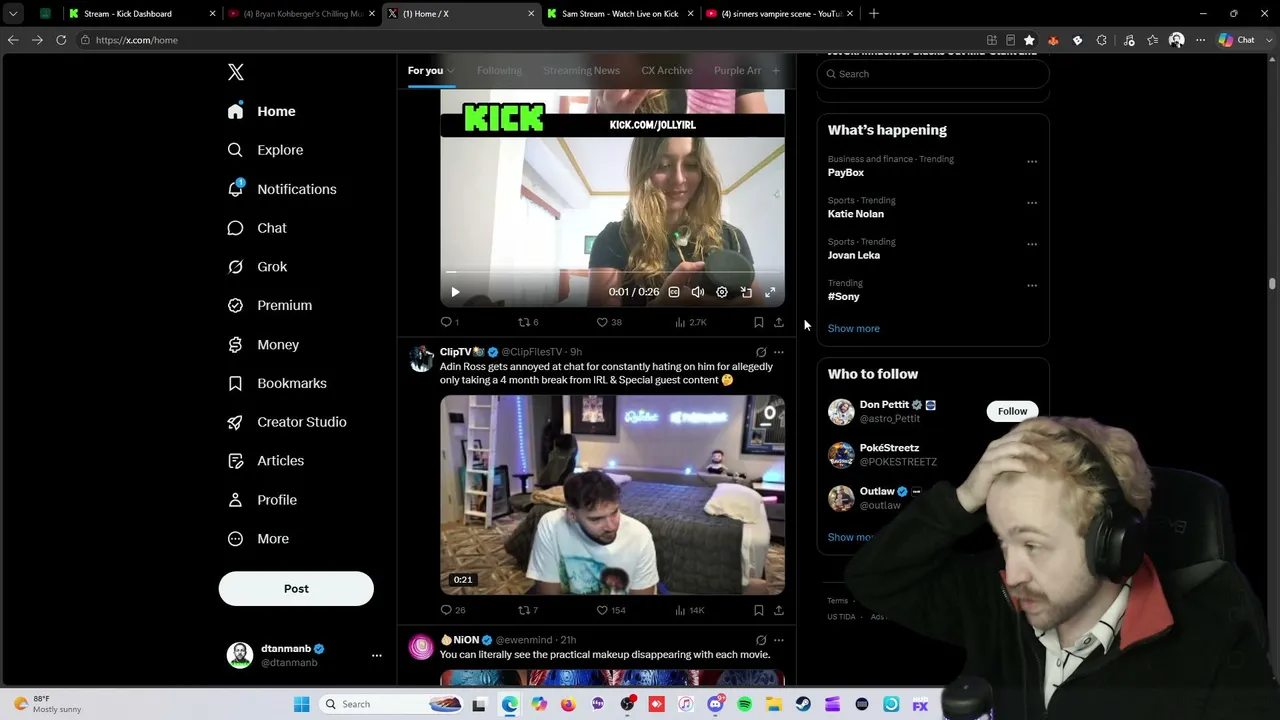Open the weather widget showing 88°F
Image resolution: width=1280 pixels, height=720 pixels.
coord(46,704)
